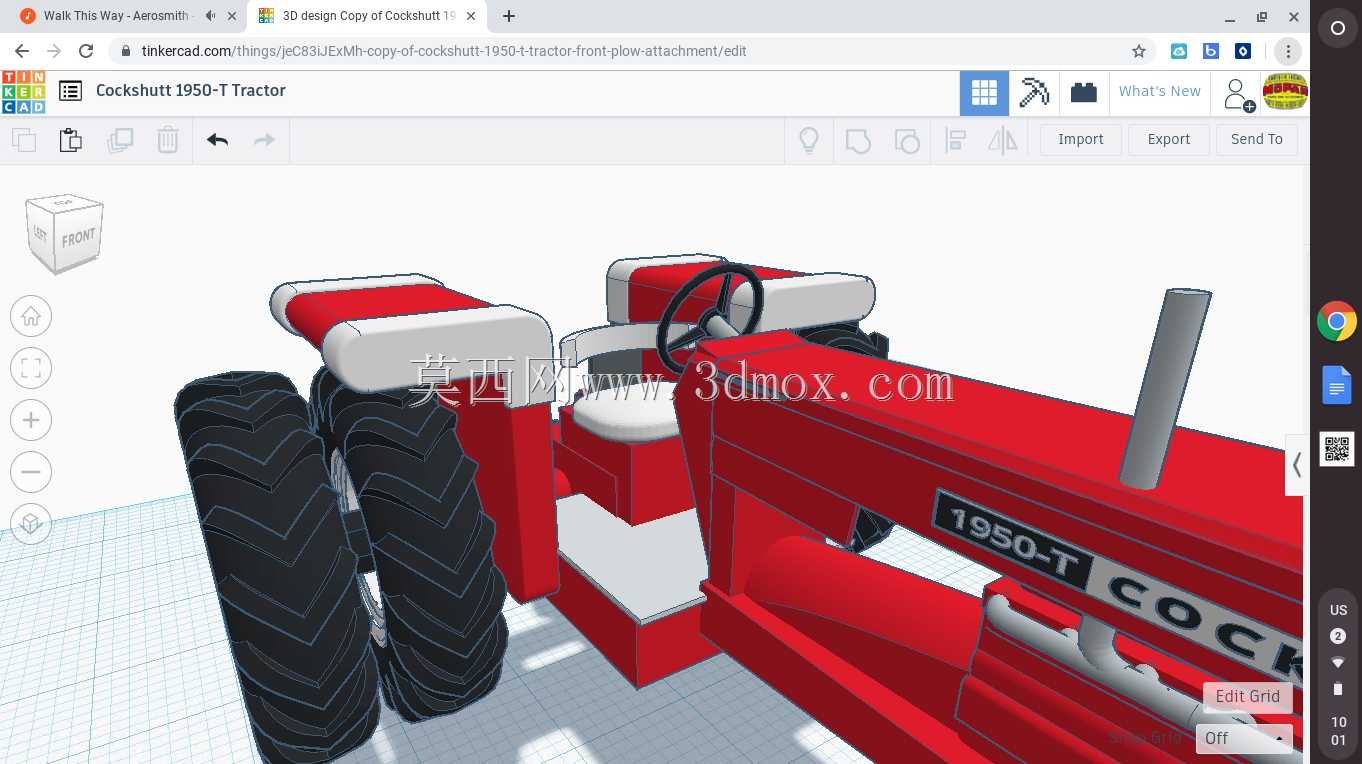
Task: Toggle Show all lightbulb icon
Action: tap(809, 141)
